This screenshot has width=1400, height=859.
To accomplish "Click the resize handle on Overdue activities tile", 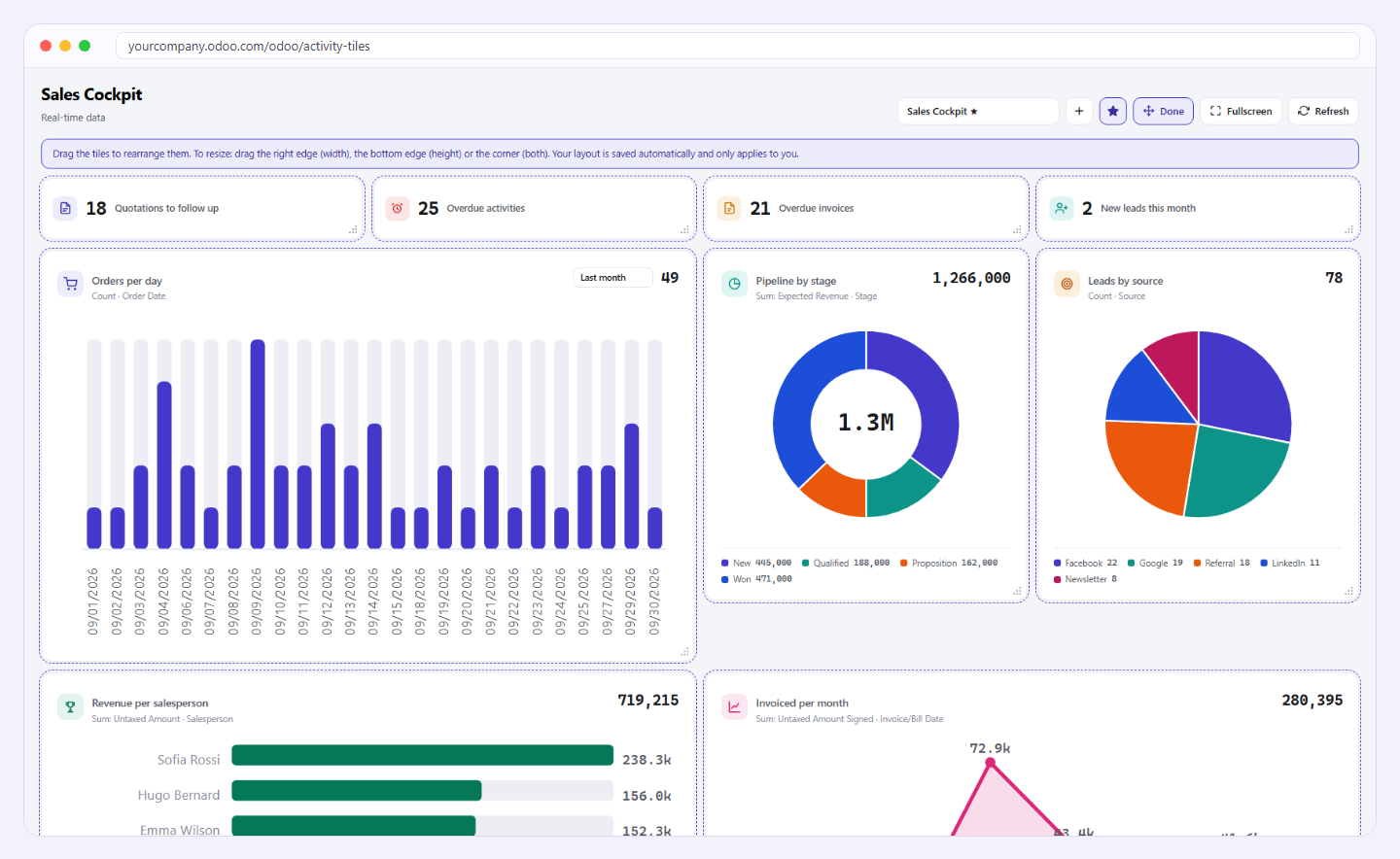I will coord(684,230).
